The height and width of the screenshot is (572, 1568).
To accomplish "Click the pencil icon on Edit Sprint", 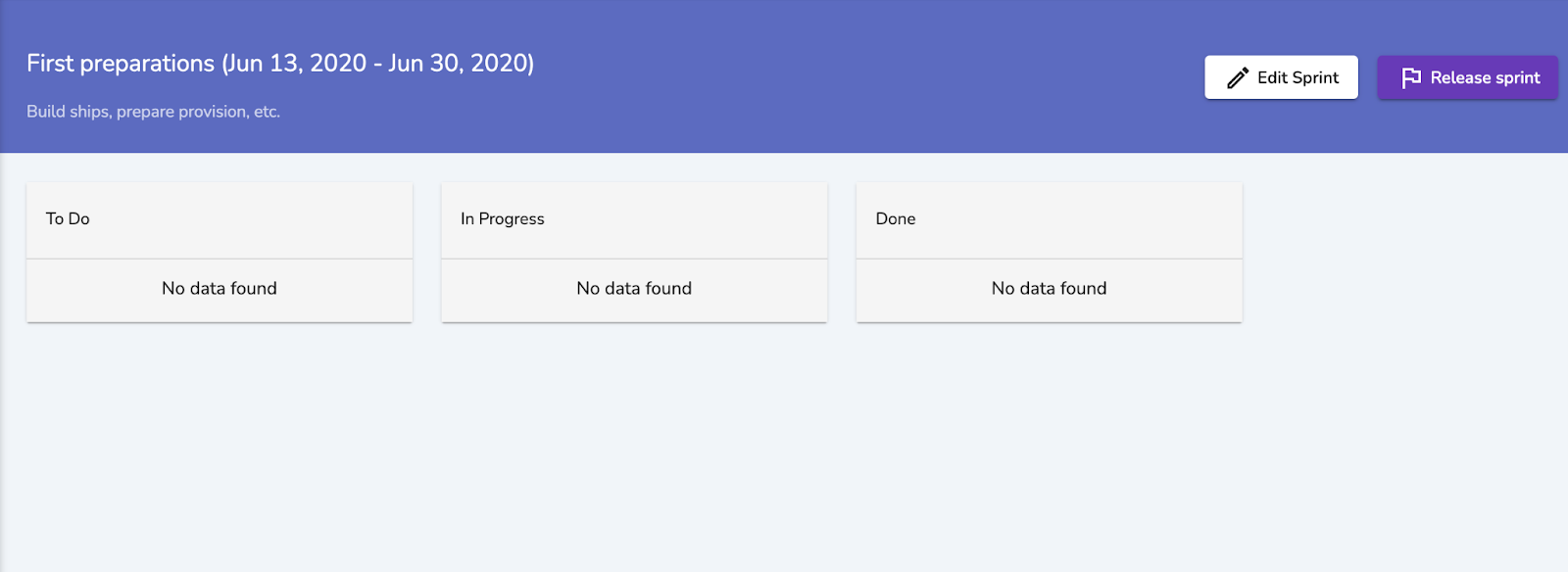I will coord(1238,77).
